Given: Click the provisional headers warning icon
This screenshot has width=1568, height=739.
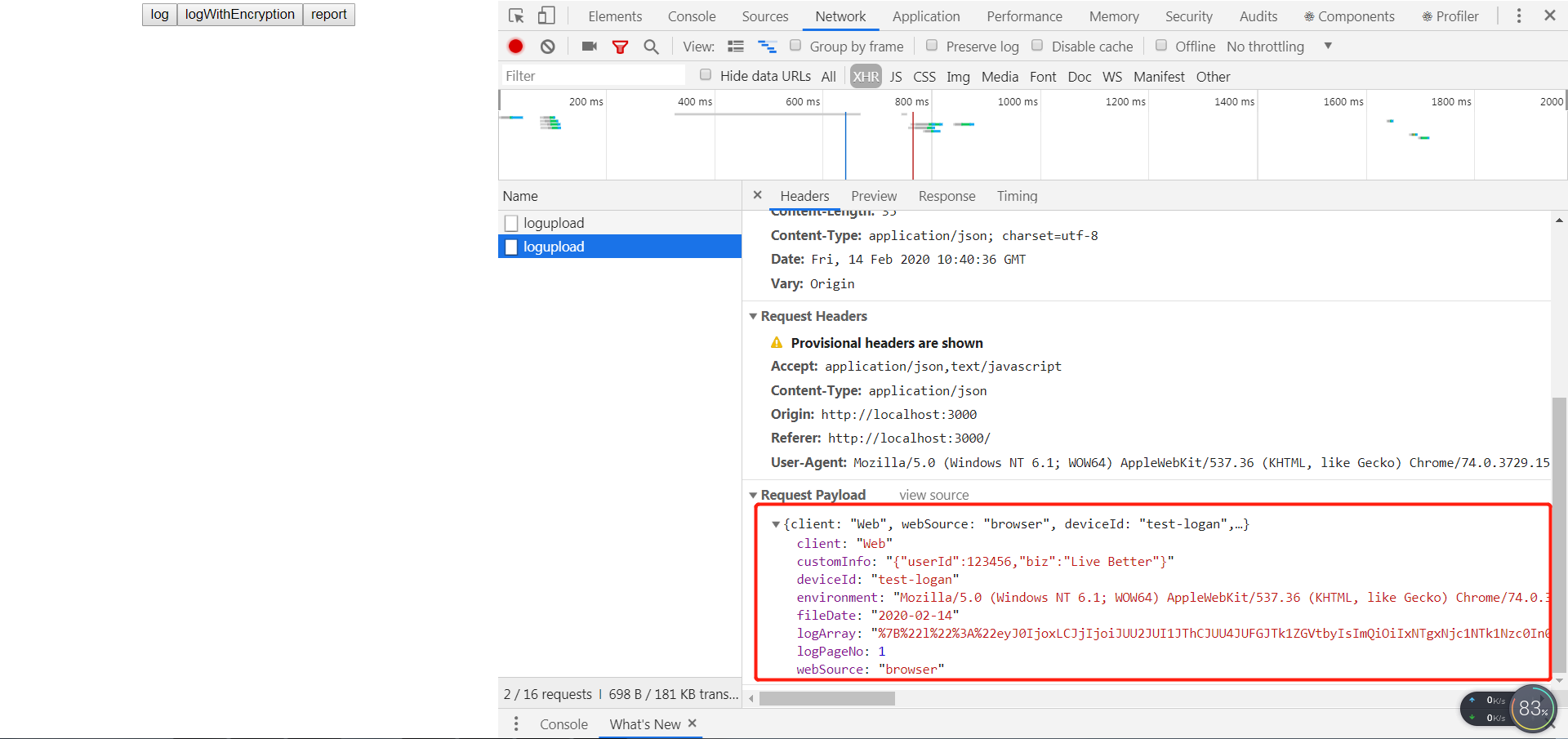Looking at the screenshot, I should [x=777, y=343].
